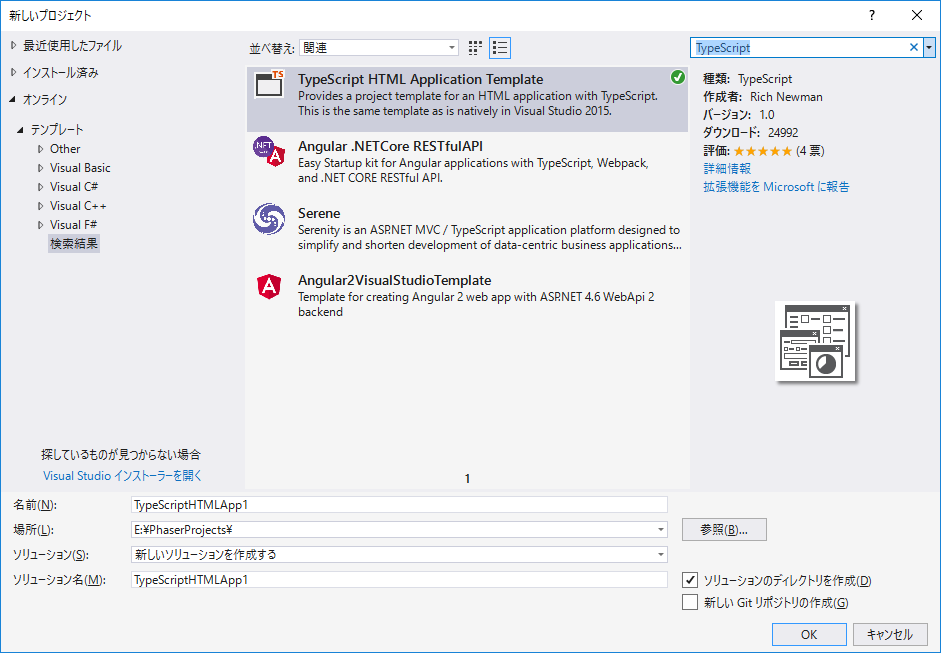
Task: Select Angular2VisualStudioTemplate title
Action: tap(394, 280)
